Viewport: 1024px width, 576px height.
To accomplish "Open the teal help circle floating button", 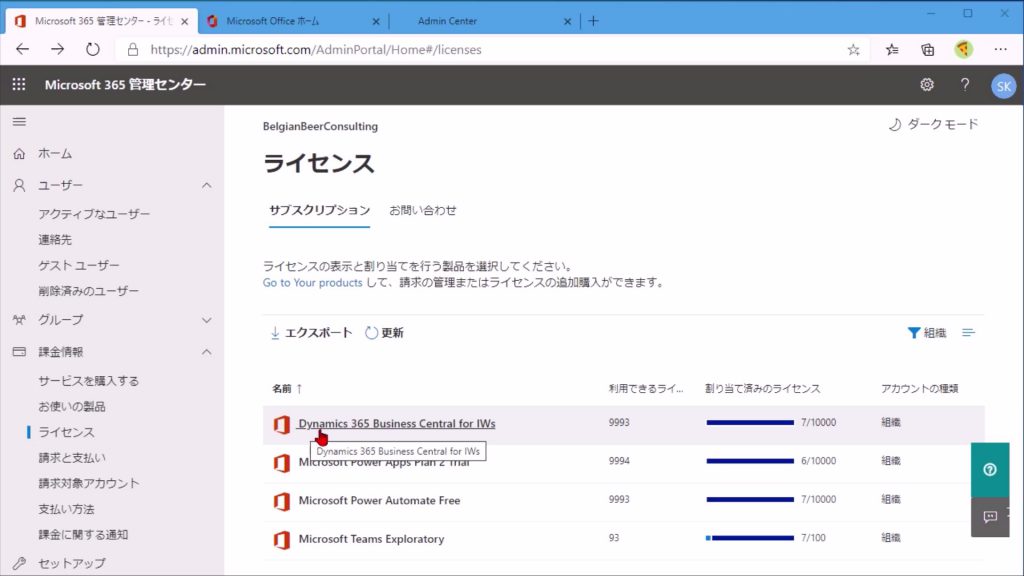I will (x=990, y=470).
